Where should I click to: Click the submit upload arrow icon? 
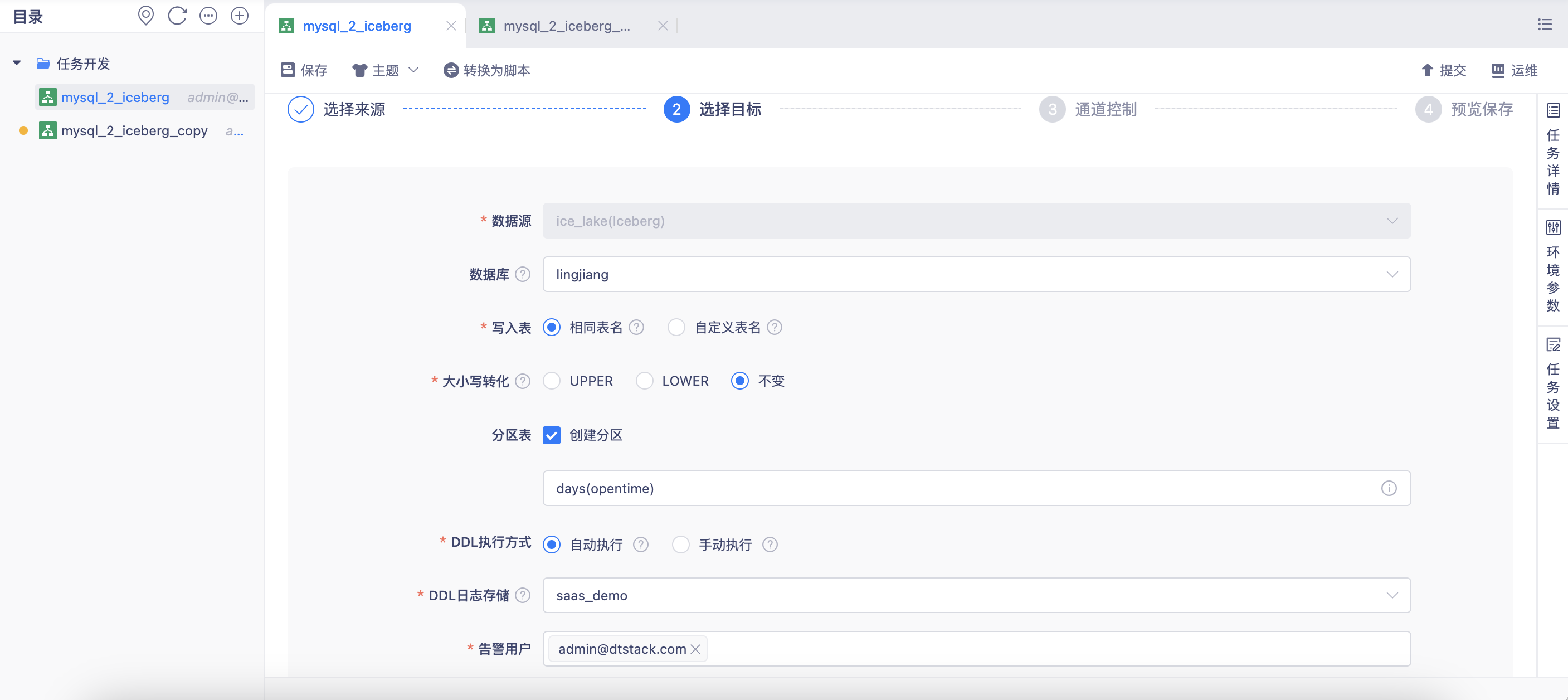[x=1428, y=70]
